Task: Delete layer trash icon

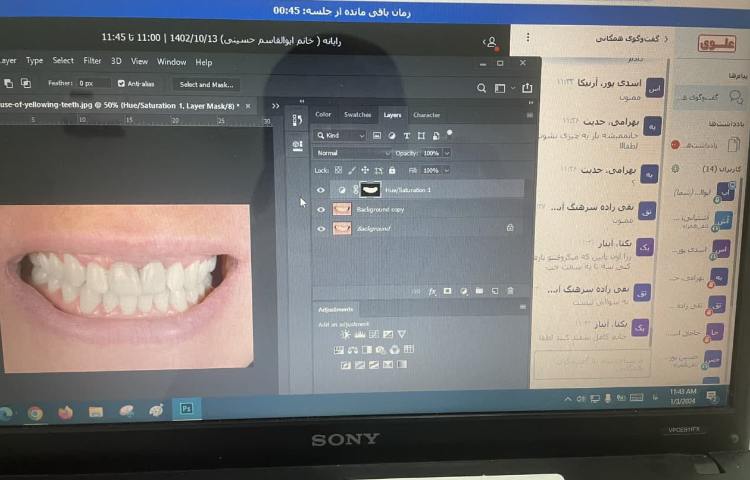Action: [x=510, y=291]
